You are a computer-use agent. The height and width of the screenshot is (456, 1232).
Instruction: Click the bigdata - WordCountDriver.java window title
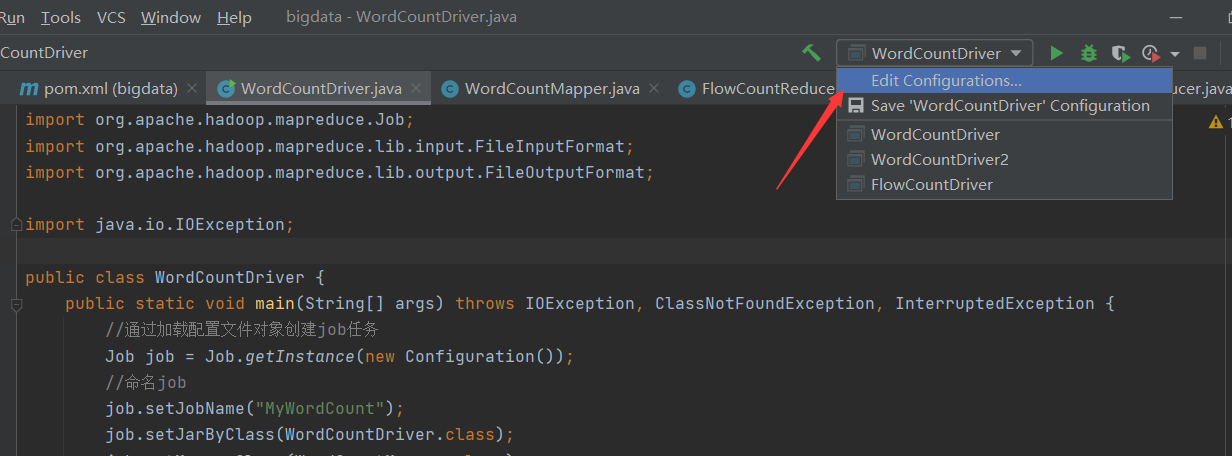click(x=402, y=17)
